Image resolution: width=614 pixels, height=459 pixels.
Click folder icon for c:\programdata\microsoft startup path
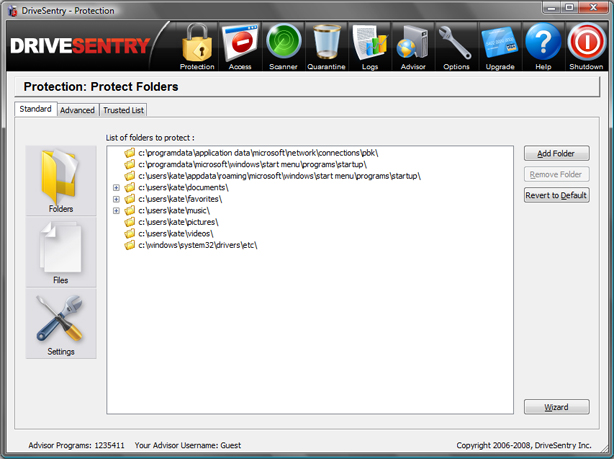pos(130,164)
